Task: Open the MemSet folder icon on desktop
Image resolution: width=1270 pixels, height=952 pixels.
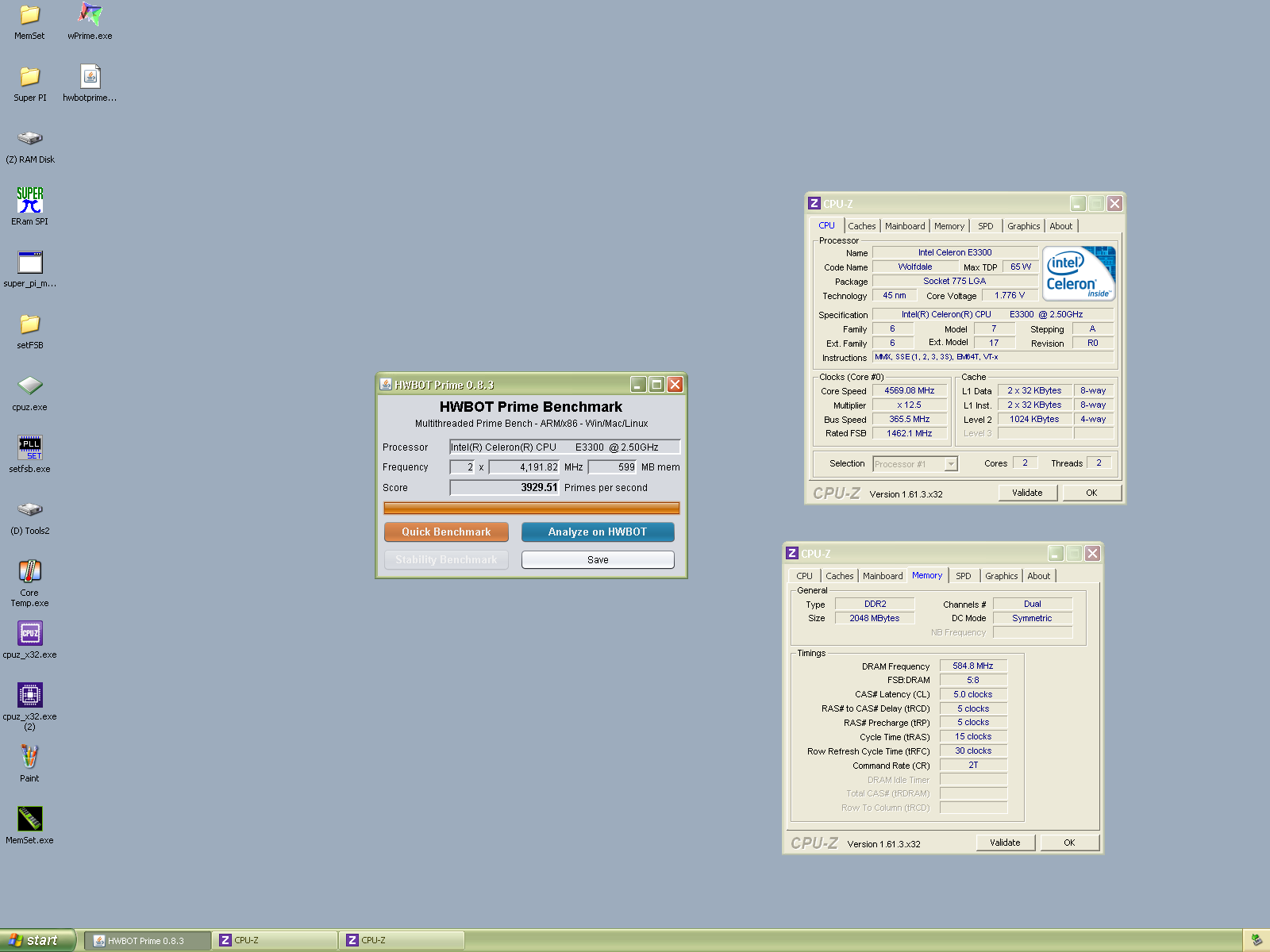Action: pyautogui.click(x=29, y=15)
